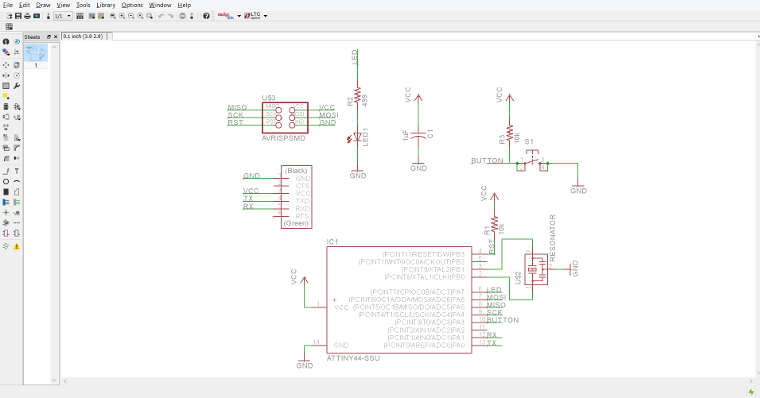Click the AVRISPSMD component label
Image resolution: width=760 pixels, height=398 pixels.
click(x=284, y=138)
